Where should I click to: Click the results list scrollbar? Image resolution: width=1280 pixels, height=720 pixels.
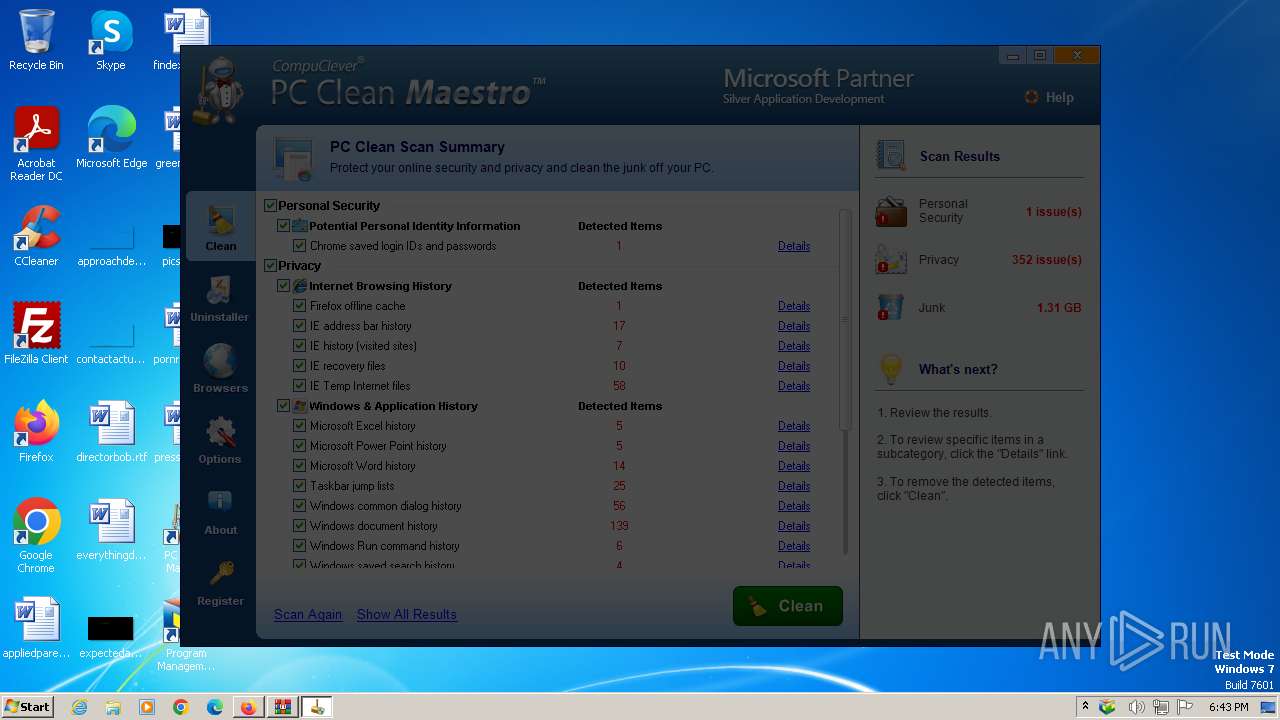coord(844,320)
